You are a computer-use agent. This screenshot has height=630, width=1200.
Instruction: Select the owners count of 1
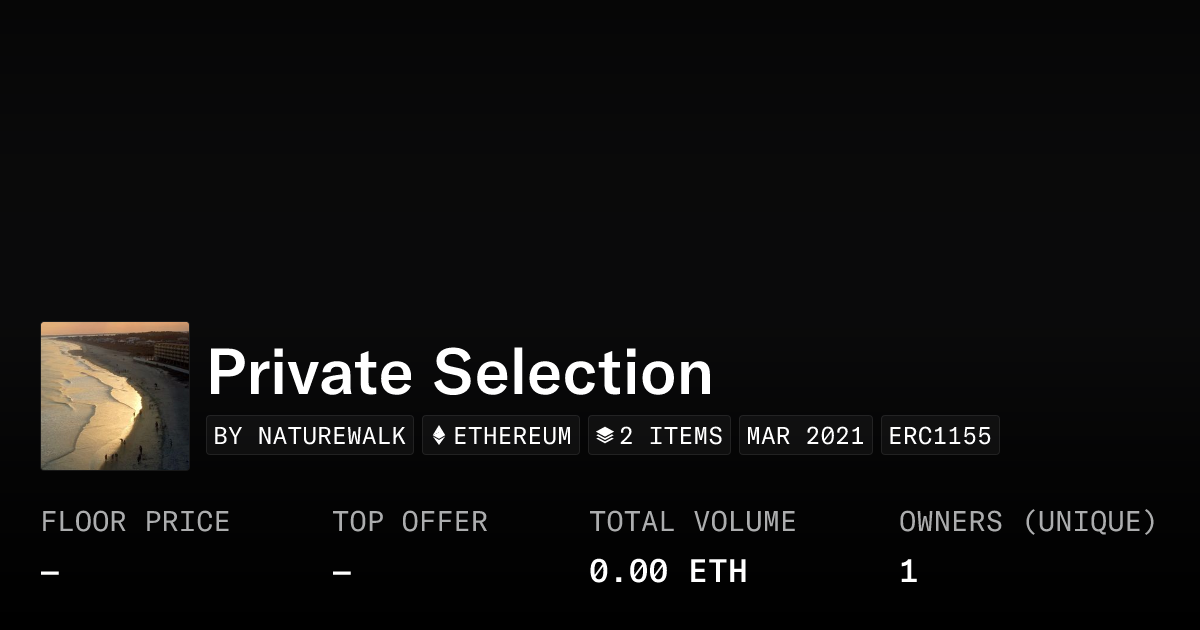[908, 572]
